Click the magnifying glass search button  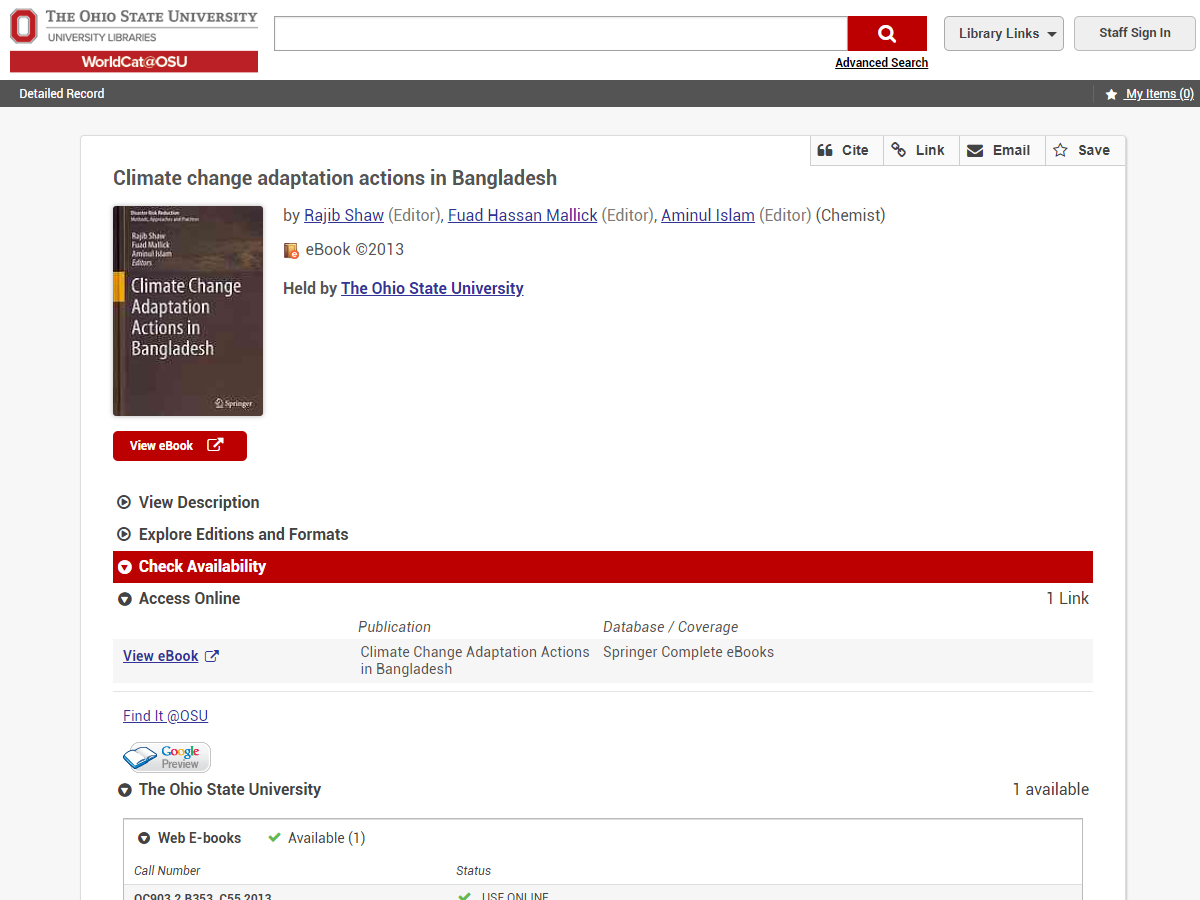coord(886,33)
